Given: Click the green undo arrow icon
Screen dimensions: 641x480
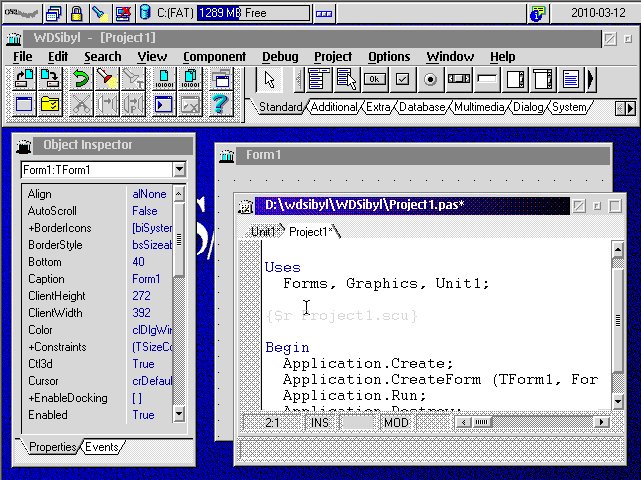Looking at the screenshot, I should (81, 79).
